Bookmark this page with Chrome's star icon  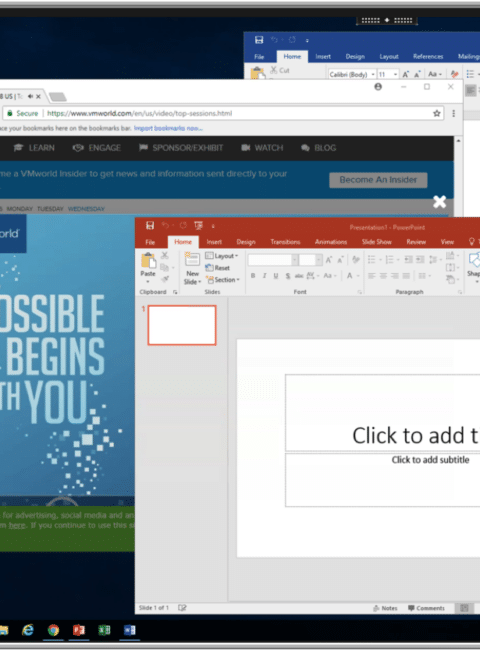[436, 113]
